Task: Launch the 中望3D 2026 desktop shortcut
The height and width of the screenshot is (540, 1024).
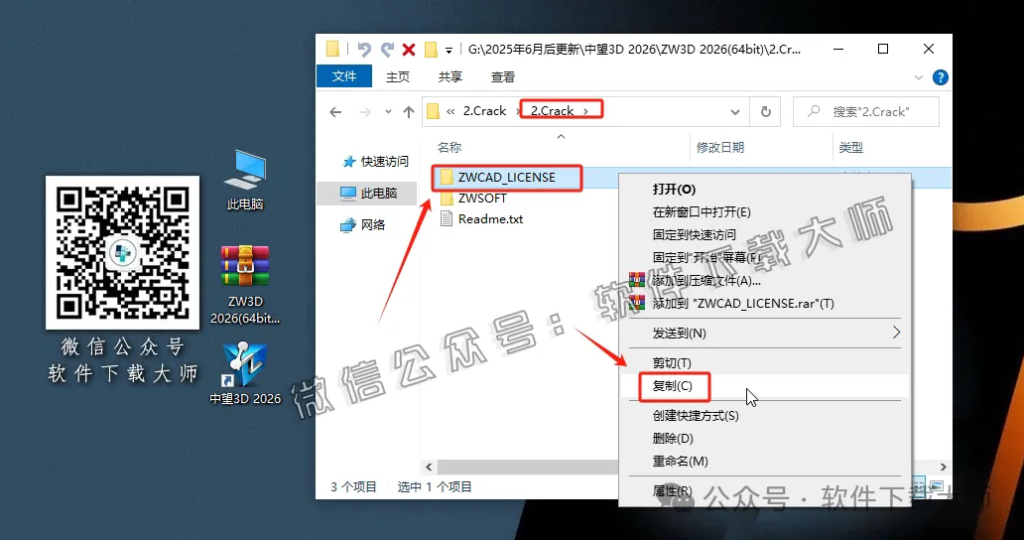Action: [245, 373]
